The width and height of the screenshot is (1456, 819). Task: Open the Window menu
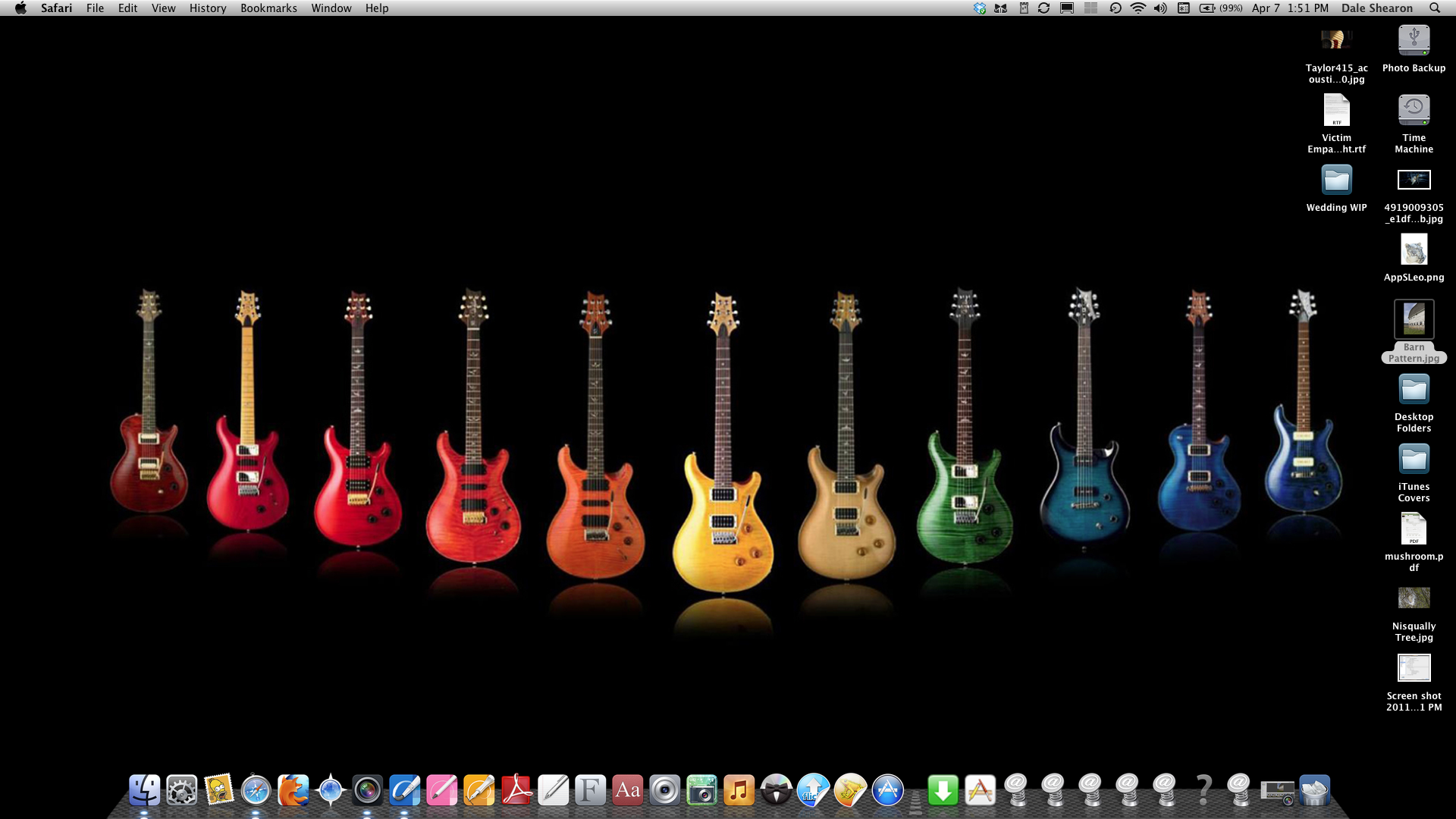[x=331, y=8]
